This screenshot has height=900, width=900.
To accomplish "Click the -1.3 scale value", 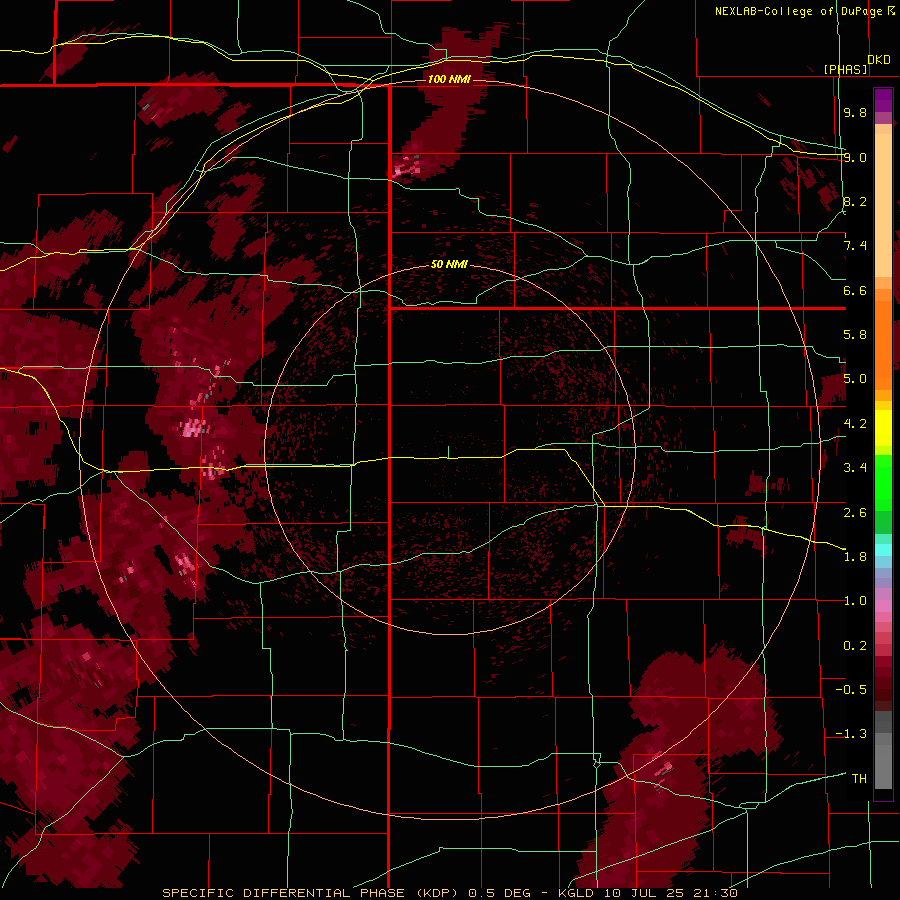I will (x=851, y=734).
